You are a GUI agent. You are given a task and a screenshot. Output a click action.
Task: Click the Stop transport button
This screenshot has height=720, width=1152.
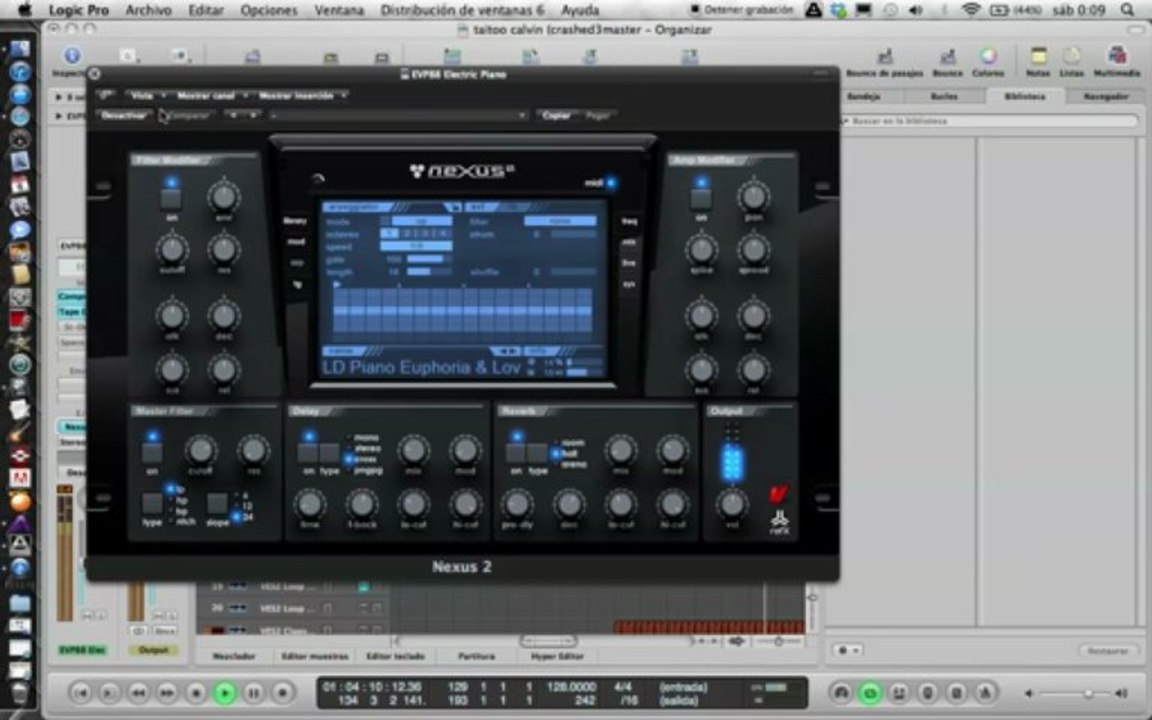click(x=196, y=693)
